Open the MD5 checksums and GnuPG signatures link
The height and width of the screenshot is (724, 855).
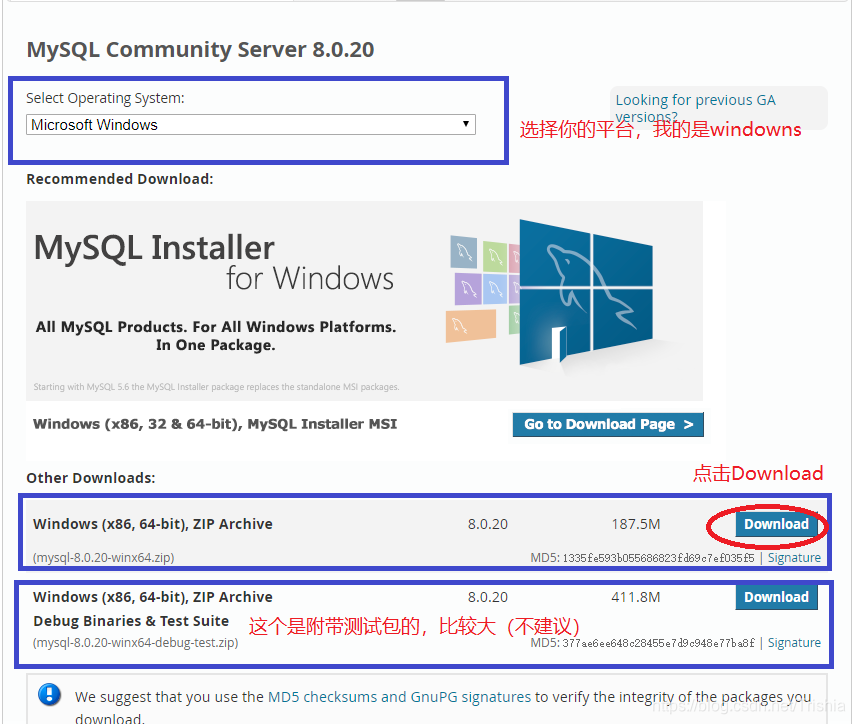[x=399, y=697]
